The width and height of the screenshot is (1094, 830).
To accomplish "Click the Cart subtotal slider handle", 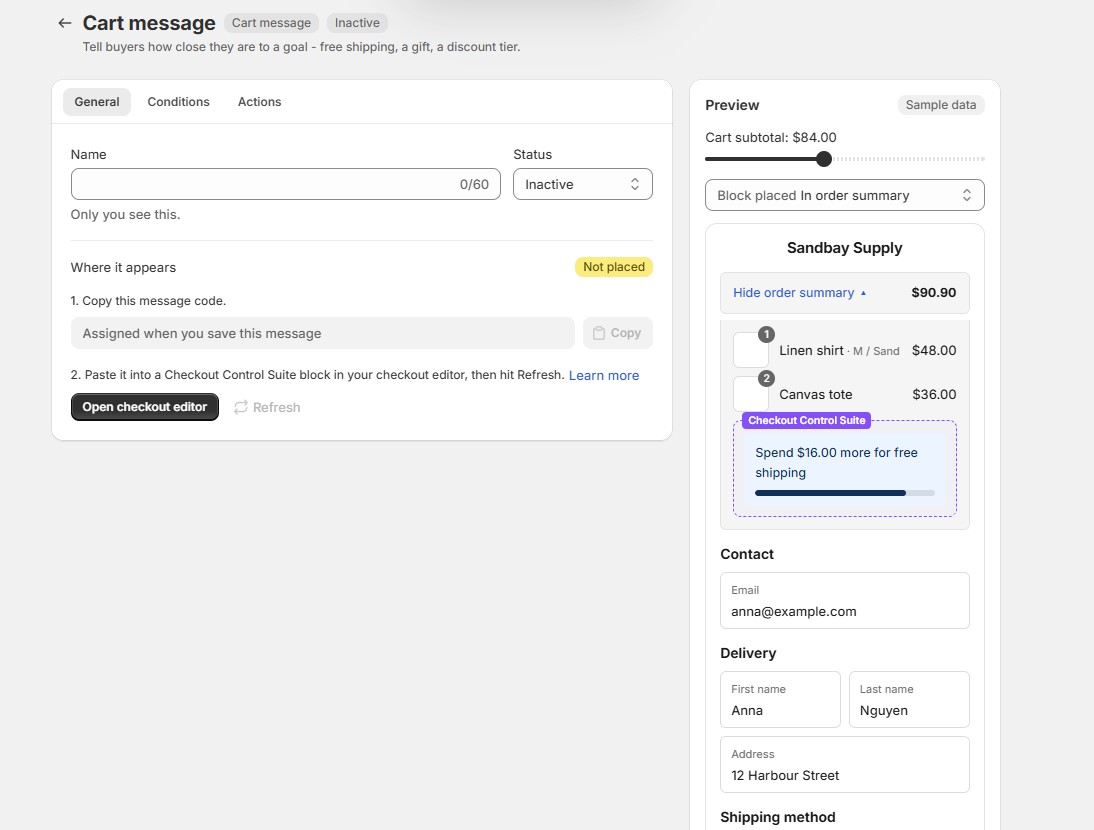I will tap(824, 159).
